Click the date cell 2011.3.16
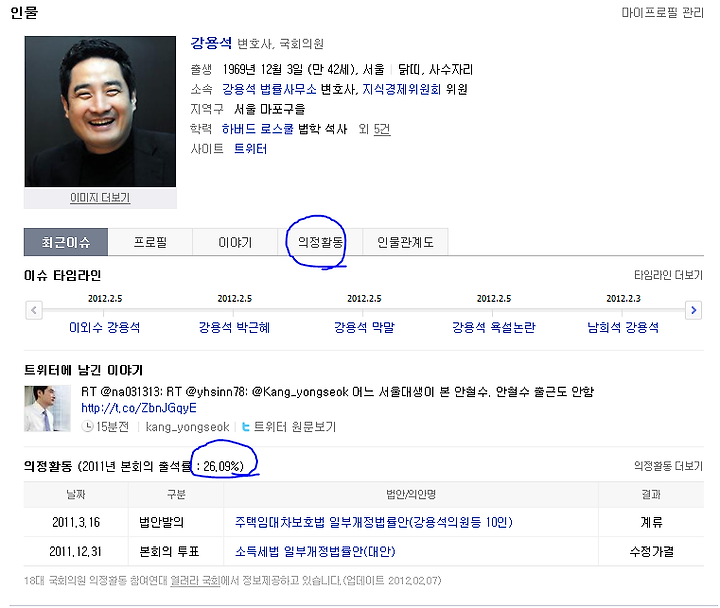The height and width of the screenshot is (608, 720). click(x=76, y=522)
